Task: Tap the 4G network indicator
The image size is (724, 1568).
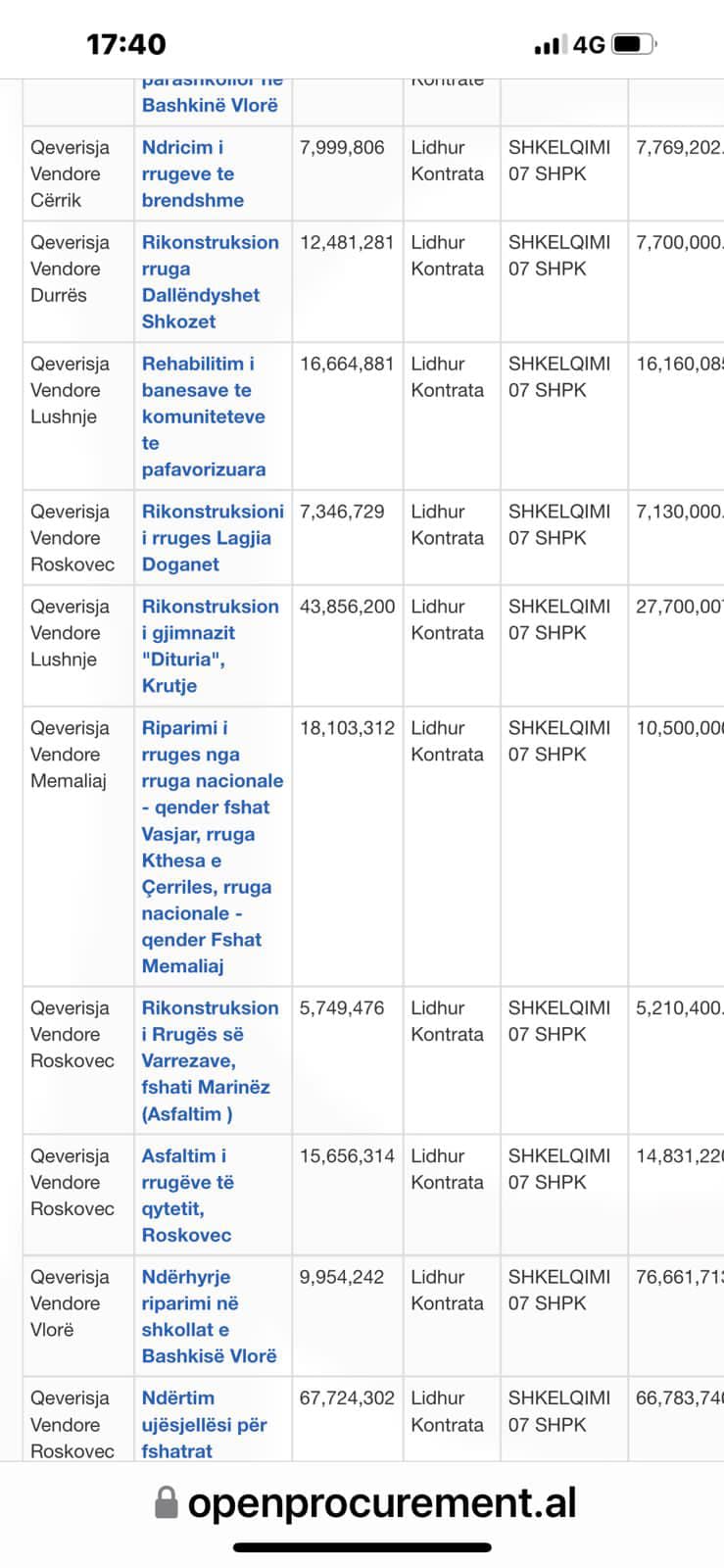Action: coord(589,45)
